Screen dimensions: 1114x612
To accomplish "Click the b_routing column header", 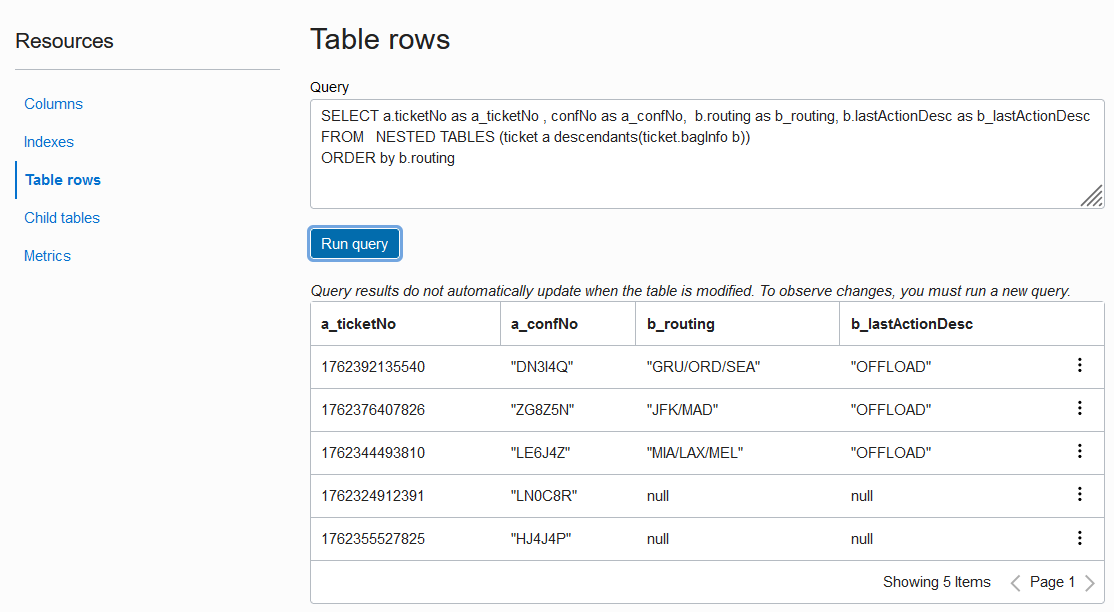I will pyautogui.click(x=681, y=324).
